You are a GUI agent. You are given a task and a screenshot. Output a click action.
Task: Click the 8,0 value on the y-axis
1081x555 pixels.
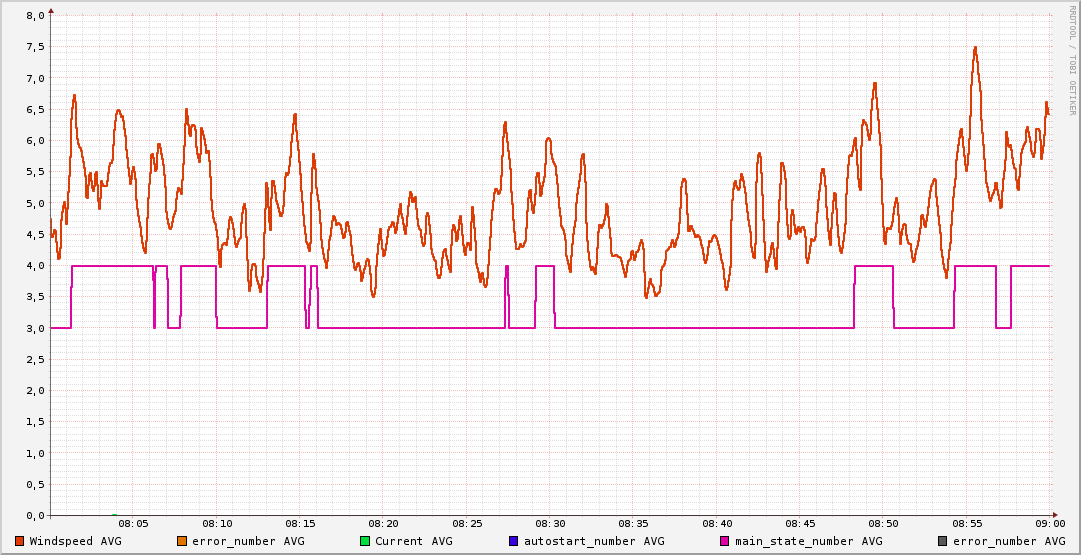[x=34, y=16]
